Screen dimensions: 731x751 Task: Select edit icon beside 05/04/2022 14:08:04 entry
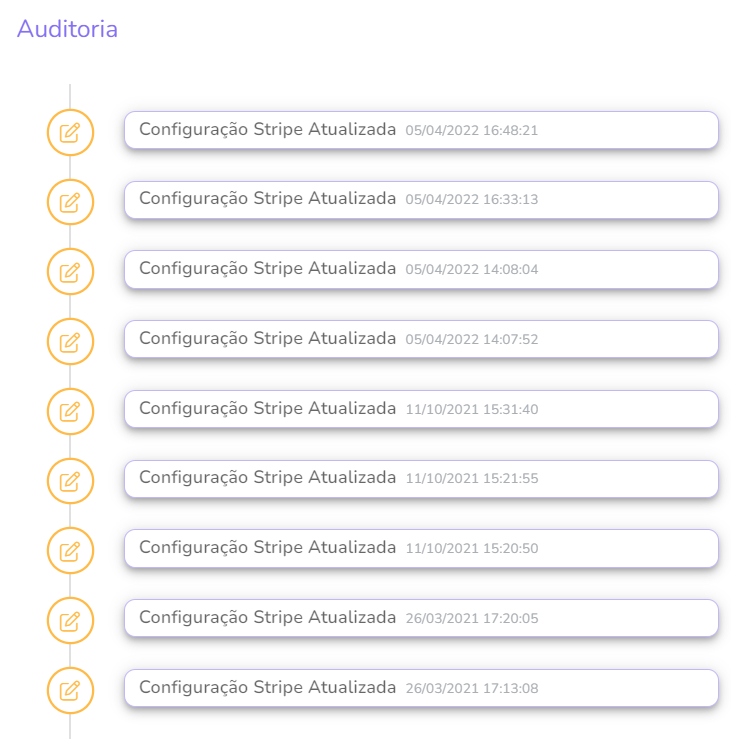tap(70, 272)
